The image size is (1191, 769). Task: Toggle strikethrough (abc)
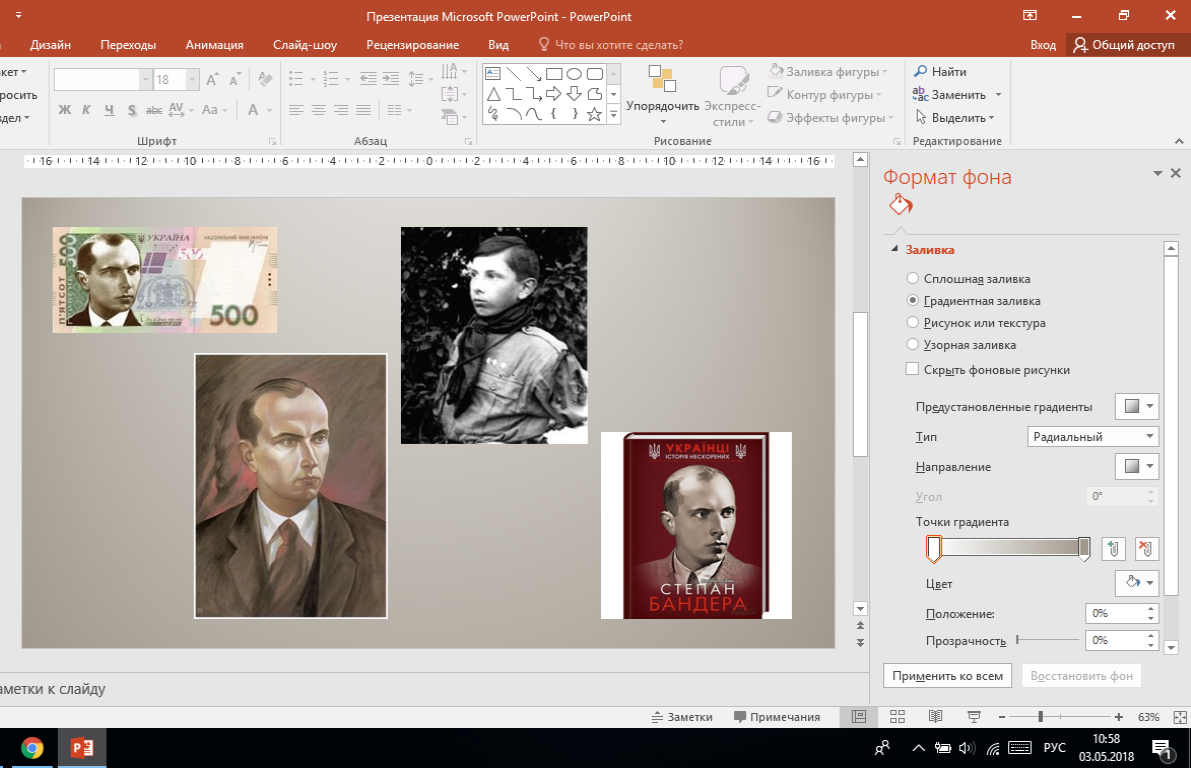154,110
